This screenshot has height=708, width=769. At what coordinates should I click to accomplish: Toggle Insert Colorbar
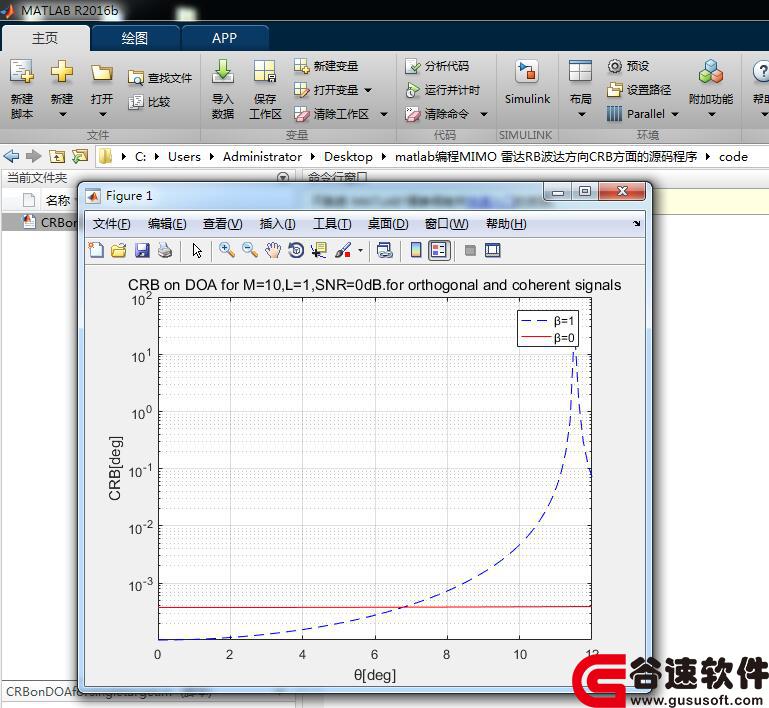tap(415, 251)
